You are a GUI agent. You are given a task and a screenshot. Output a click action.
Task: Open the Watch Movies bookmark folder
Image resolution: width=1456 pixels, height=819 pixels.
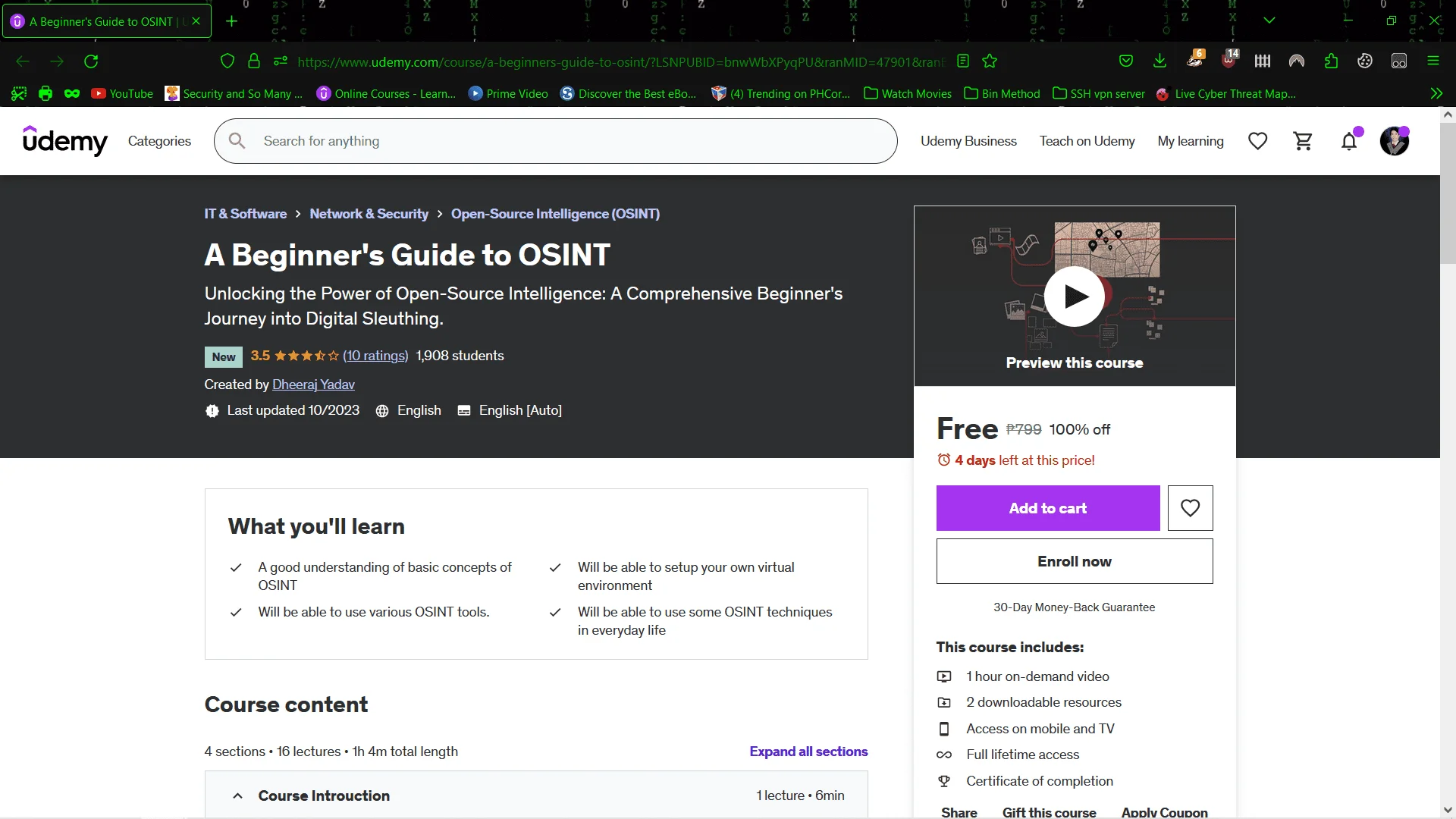[x=908, y=94]
